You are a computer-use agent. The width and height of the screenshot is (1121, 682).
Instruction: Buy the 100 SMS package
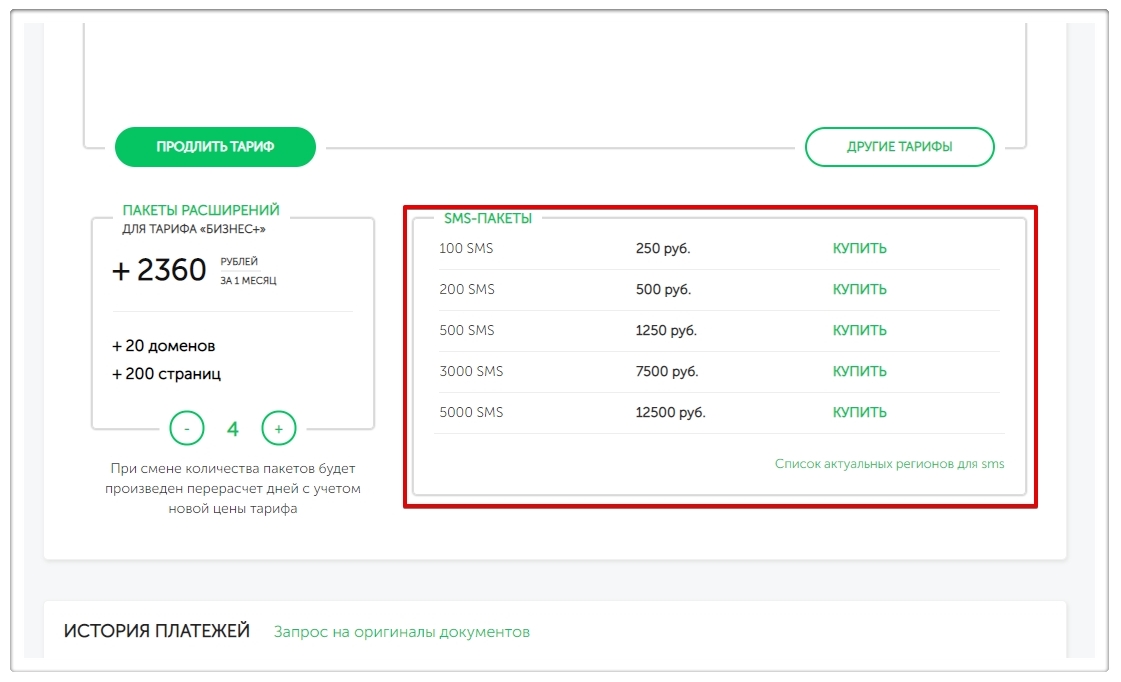(x=859, y=249)
